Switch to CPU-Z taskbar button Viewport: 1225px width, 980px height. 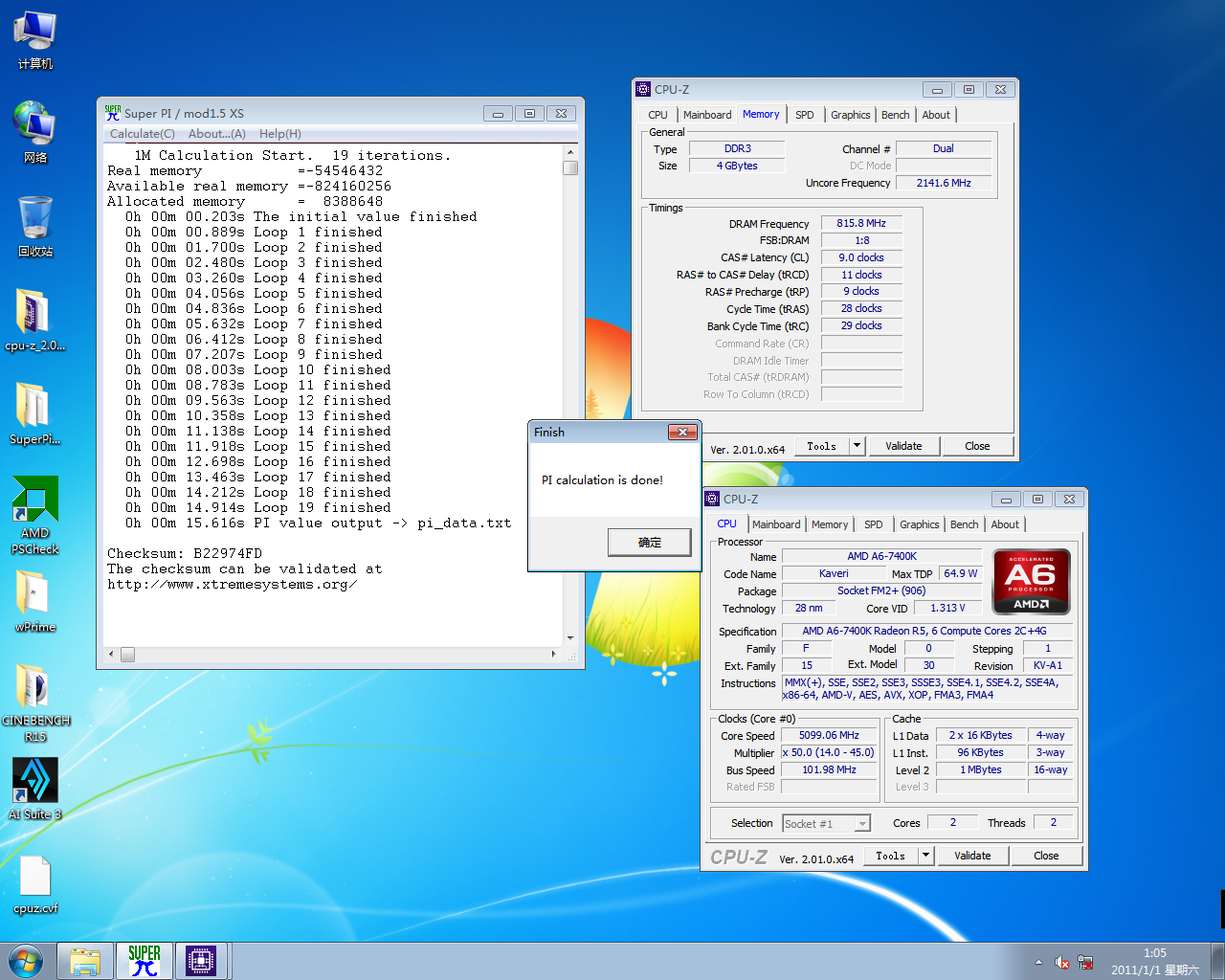(x=201, y=961)
